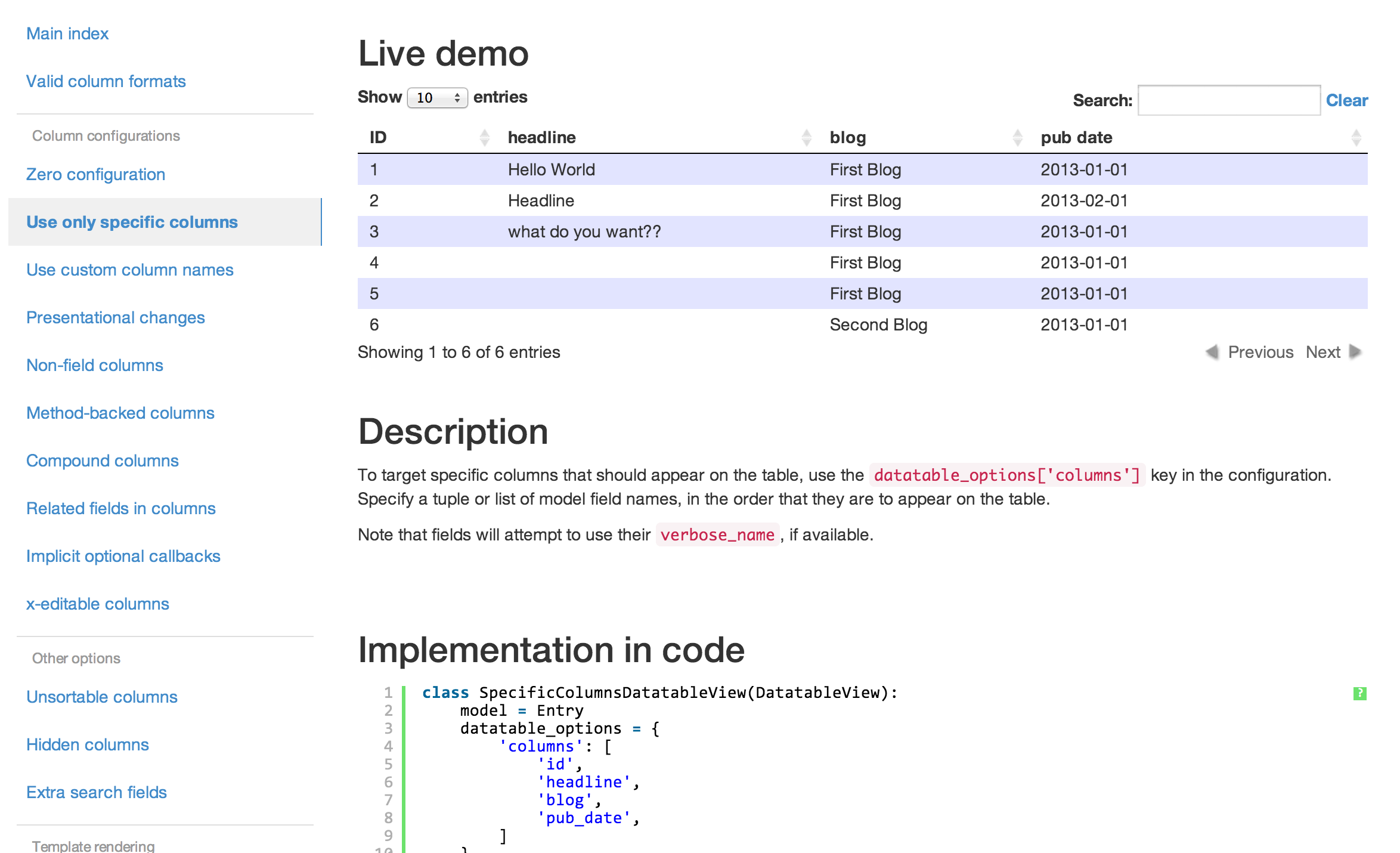Open Use custom column names example
Viewport: 1400px width, 853px height.
129,270
